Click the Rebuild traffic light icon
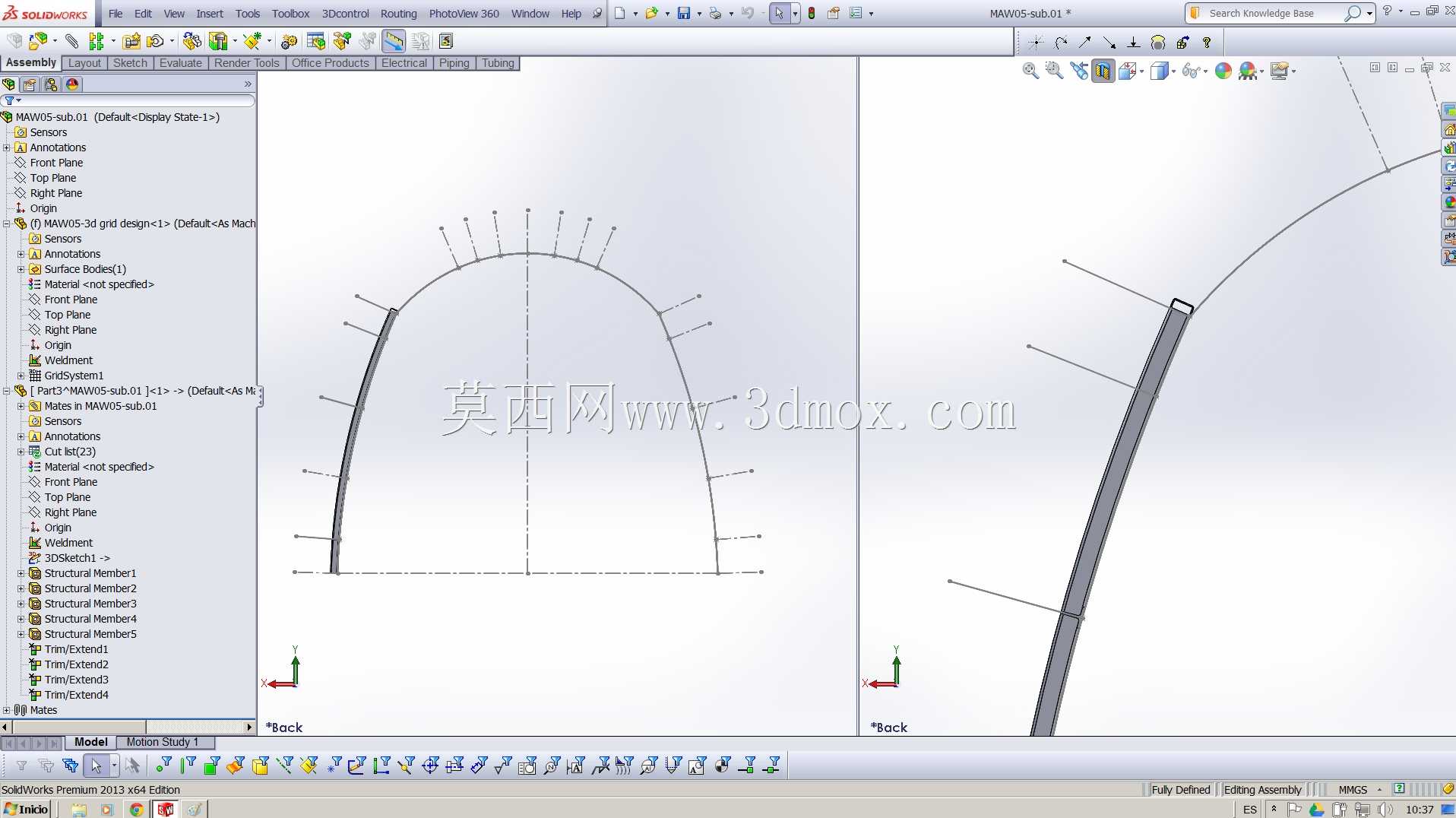The height and width of the screenshot is (818, 1456). (812, 13)
